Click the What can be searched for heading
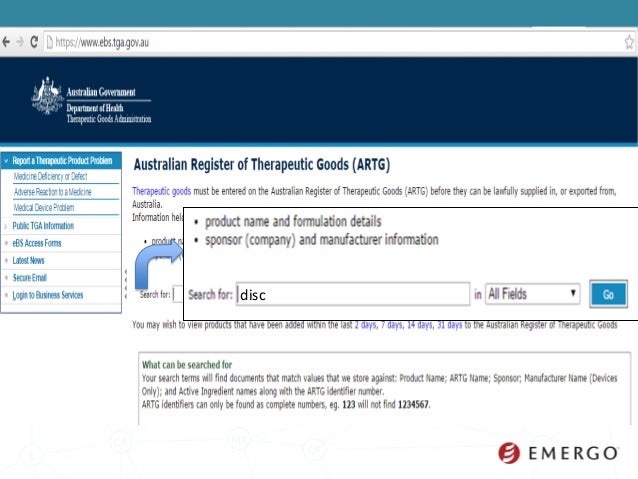 [187, 365]
